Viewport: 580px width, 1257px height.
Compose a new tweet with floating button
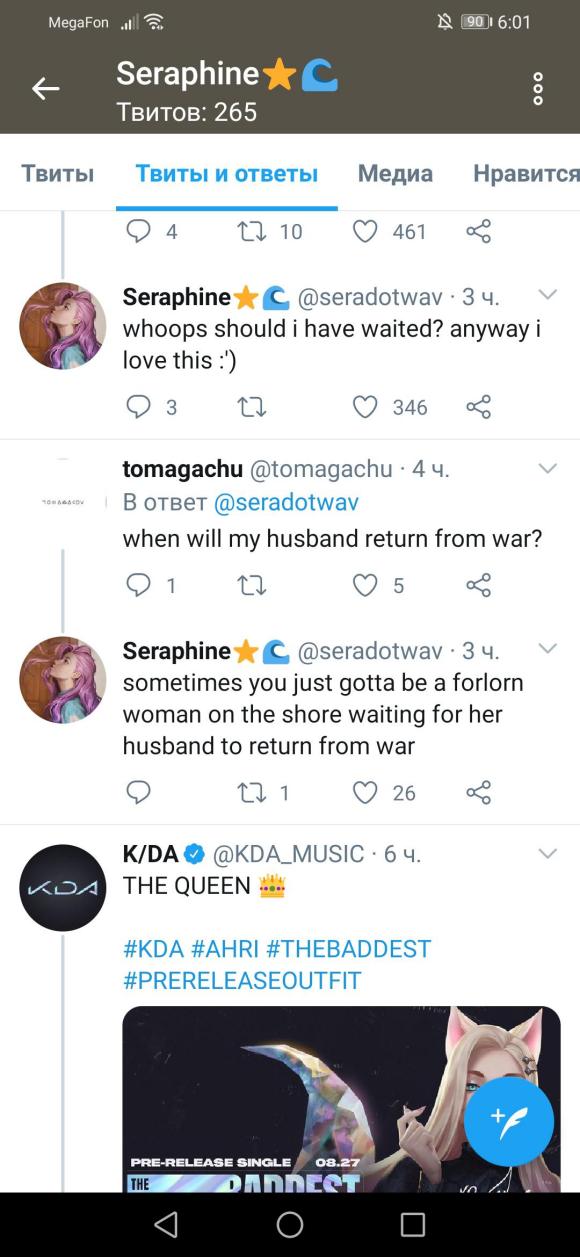tap(509, 1121)
